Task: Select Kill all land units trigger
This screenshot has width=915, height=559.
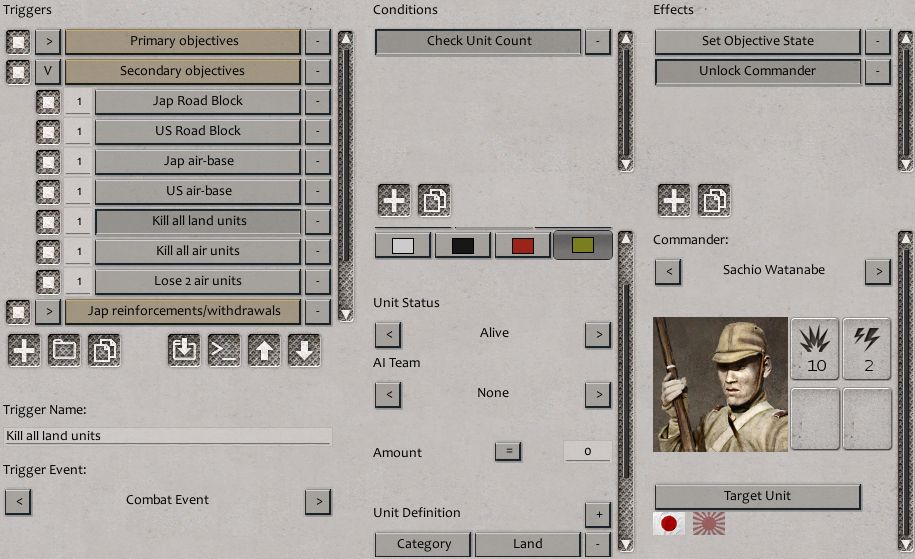Action: point(198,221)
